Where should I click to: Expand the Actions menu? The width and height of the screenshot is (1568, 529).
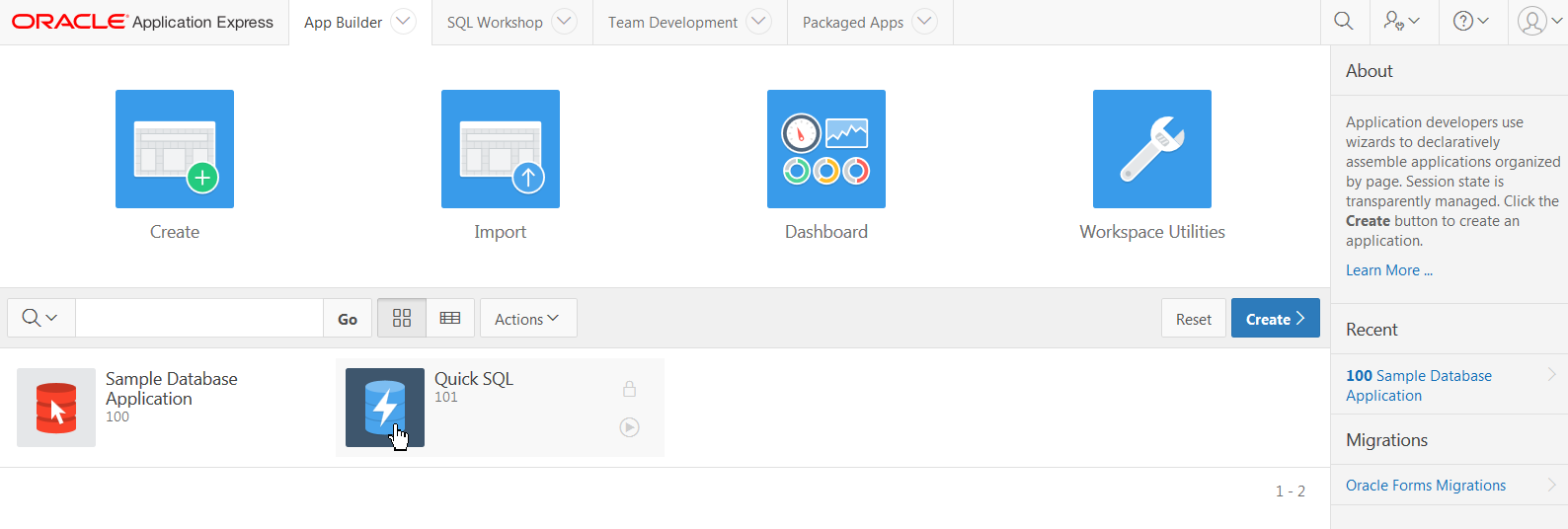[x=527, y=319]
